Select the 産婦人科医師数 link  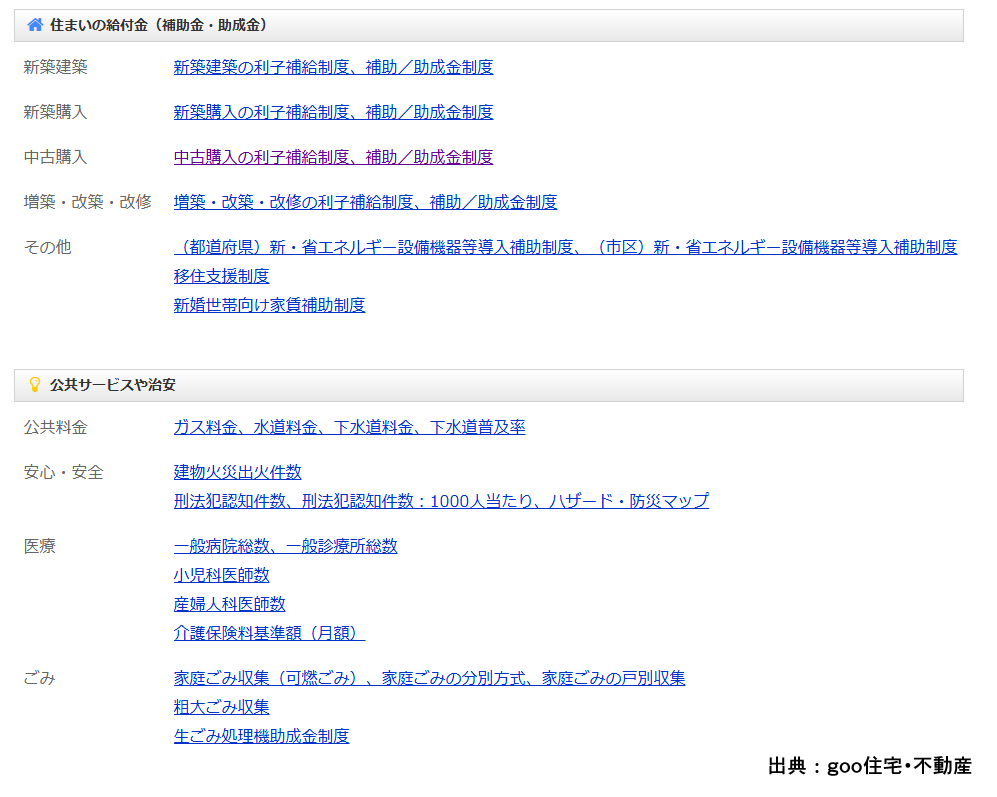coord(229,604)
